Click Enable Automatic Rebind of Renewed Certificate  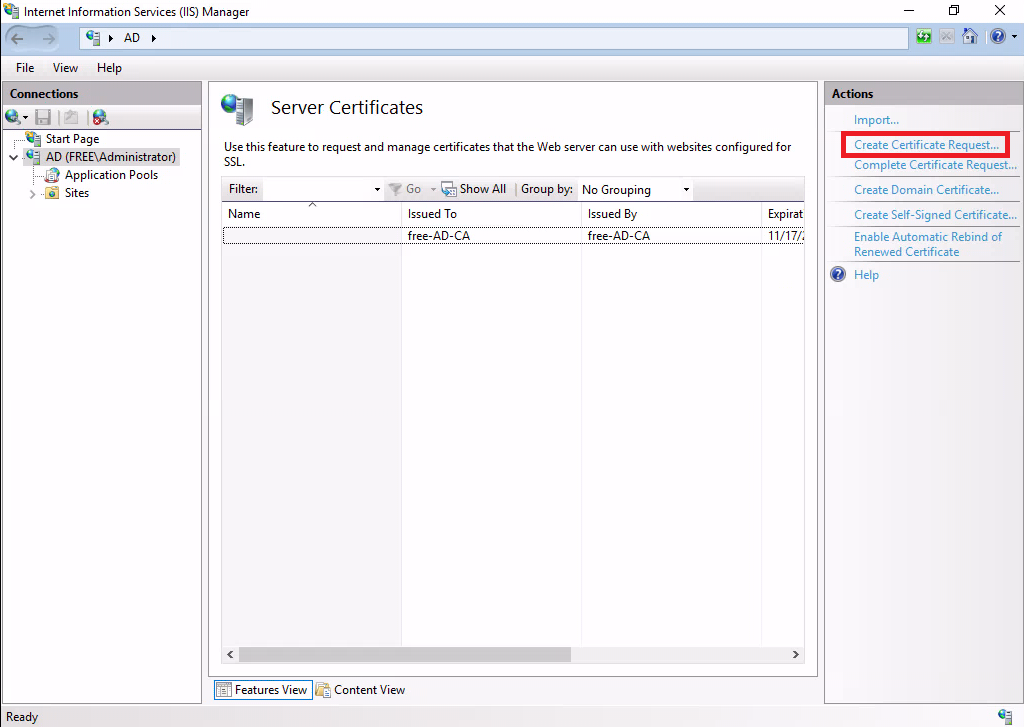click(x=927, y=244)
